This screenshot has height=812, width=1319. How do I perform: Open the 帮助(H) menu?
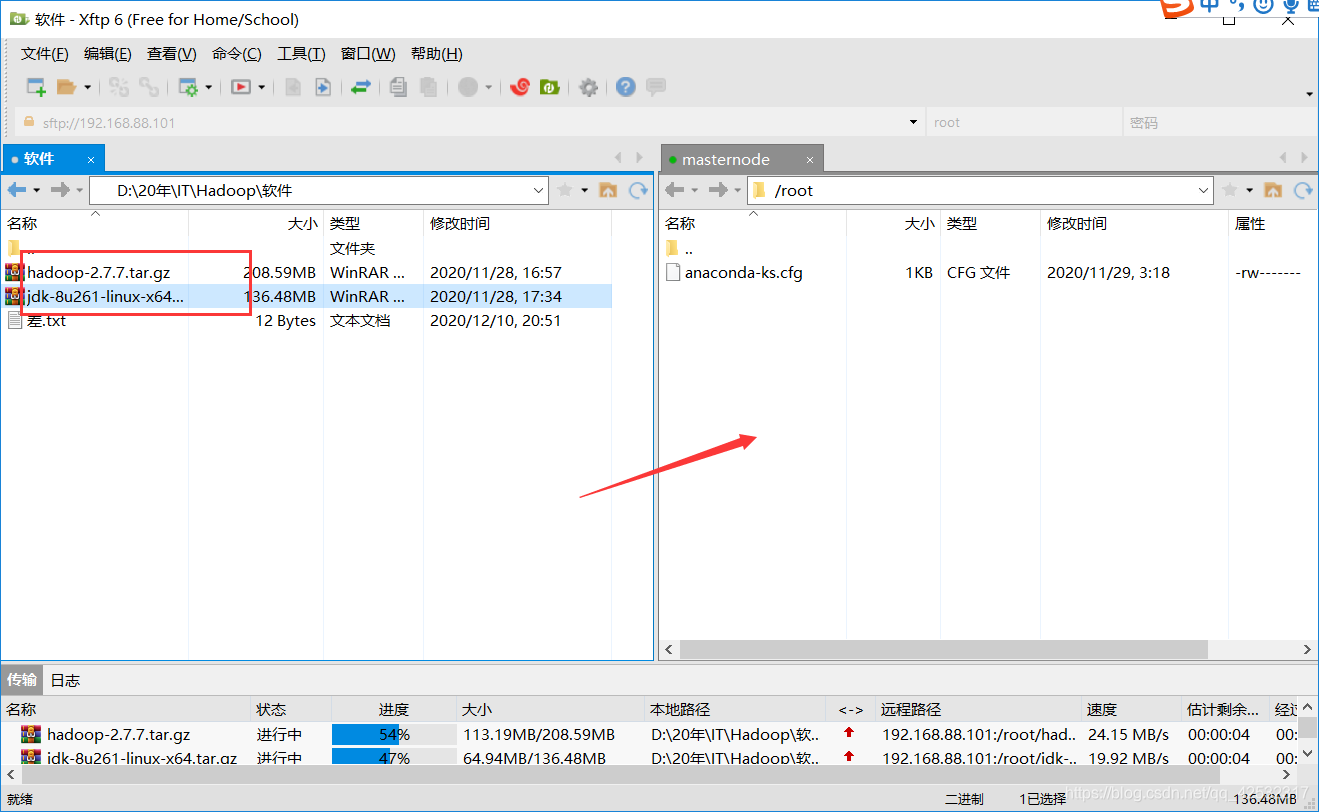click(x=437, y=54)
